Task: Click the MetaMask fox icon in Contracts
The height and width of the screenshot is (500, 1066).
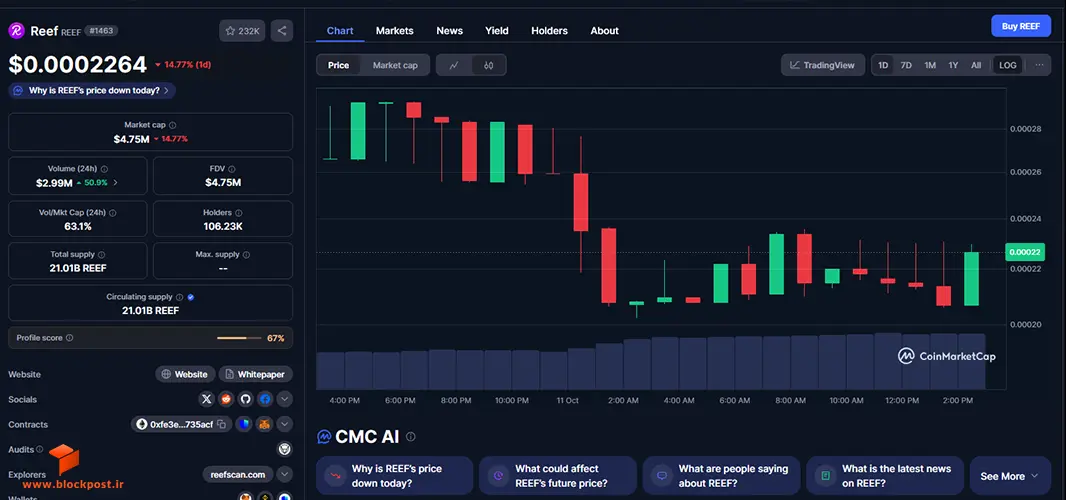Action: tap(263, 424)
